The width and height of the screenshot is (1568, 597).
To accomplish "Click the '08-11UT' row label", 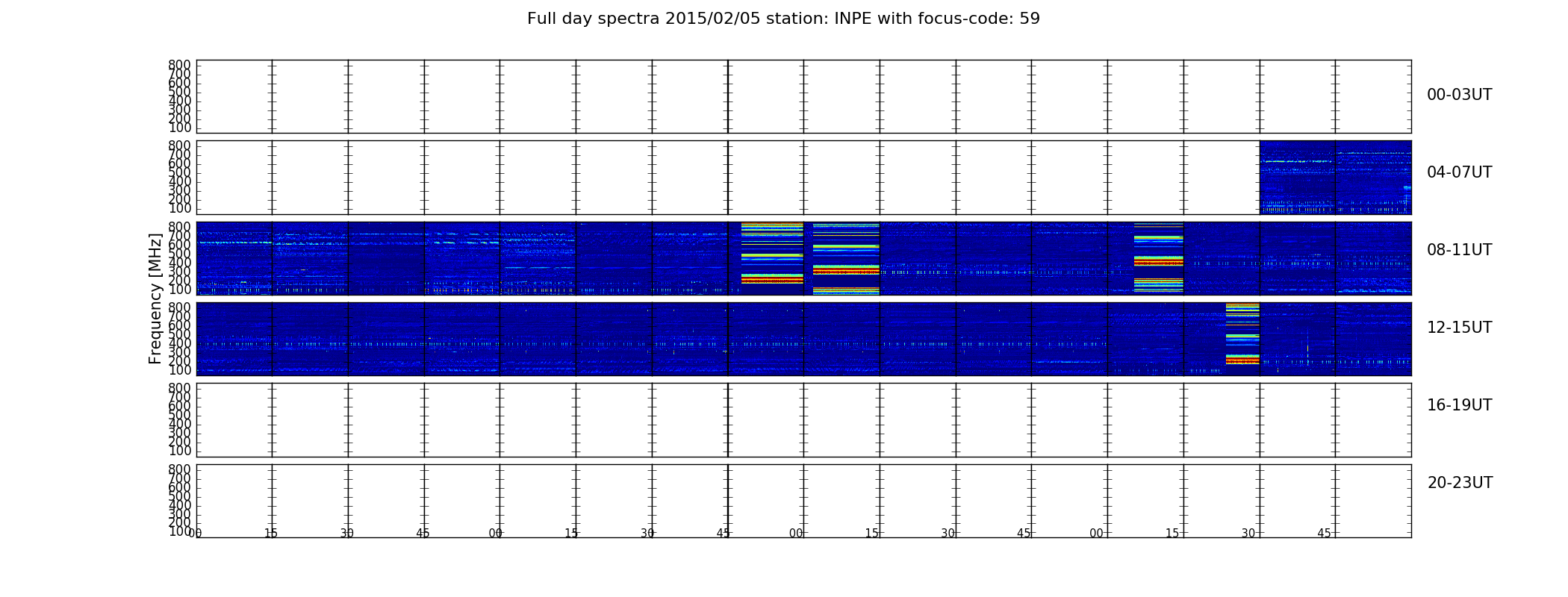I will [1459, 250].
